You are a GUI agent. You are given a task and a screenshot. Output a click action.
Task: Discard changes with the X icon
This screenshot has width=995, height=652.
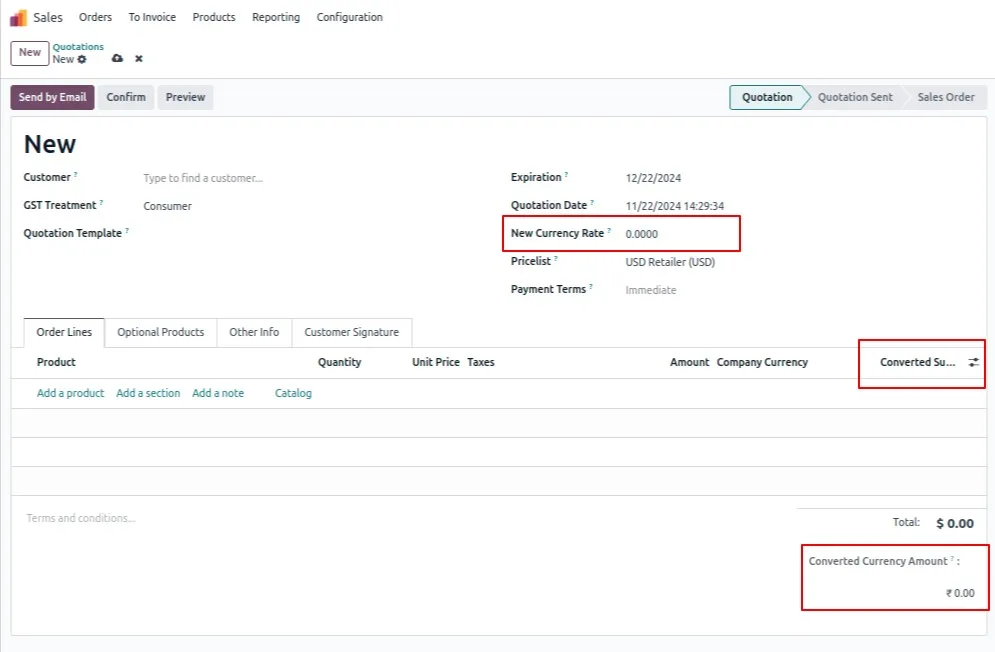pyautogui.click(x=139, y=58)
